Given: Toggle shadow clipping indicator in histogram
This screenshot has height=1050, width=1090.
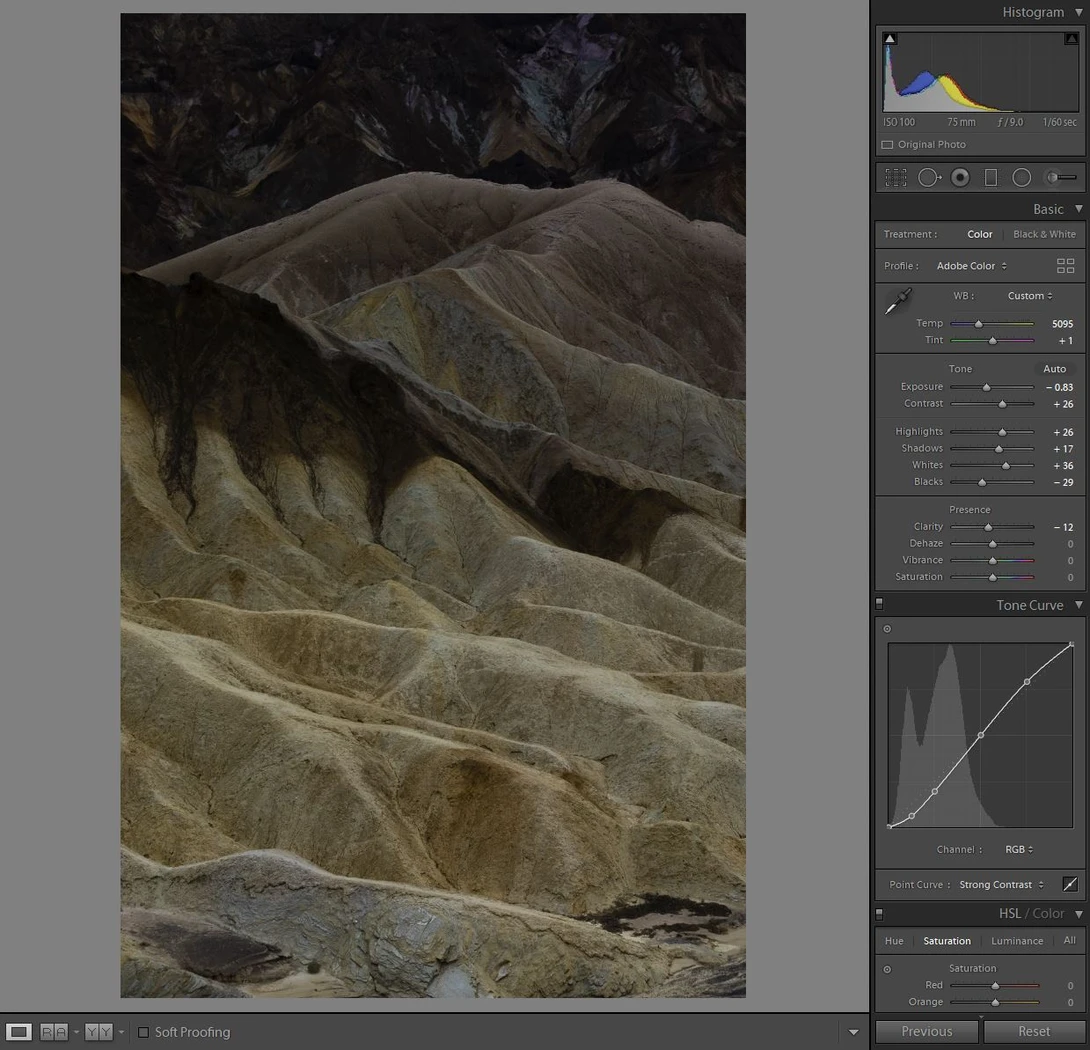Looking at the screenshot, I should tap(890, 39).
